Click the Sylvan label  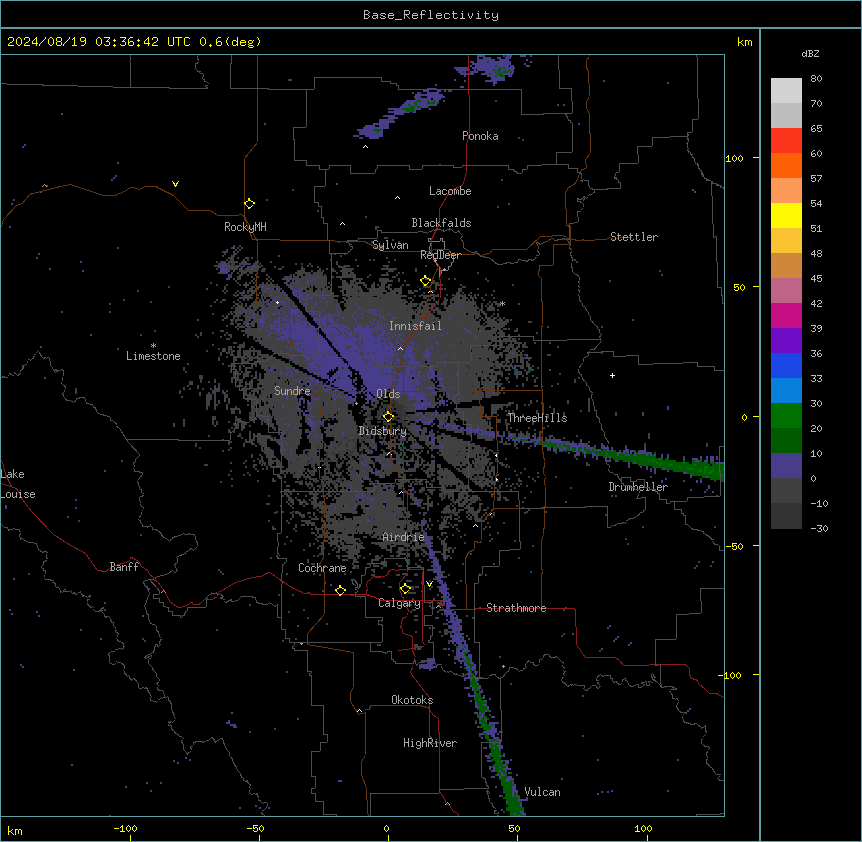[390, 245]
